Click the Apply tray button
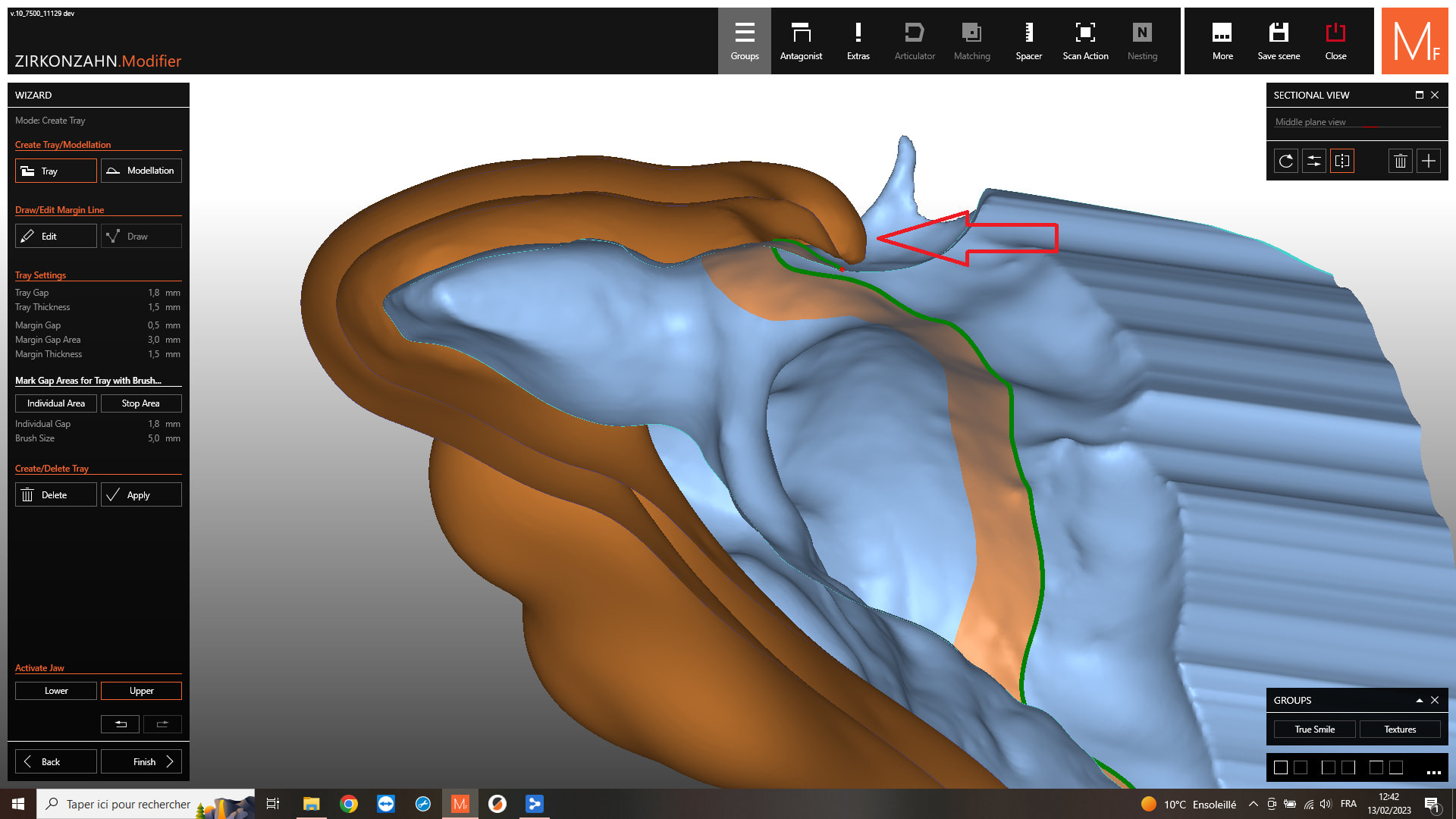This screenshot has height=819, width=1456. [141, 495]
